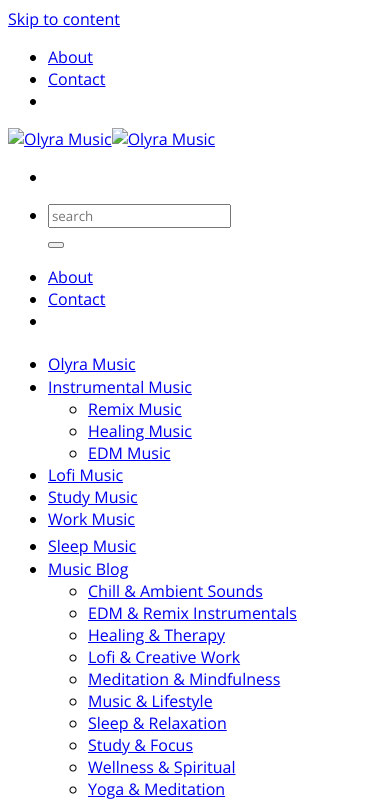Open the Meditation & Mindfulness category
The width and height of the screenshot is (375, 812).
click(x=184, y=679)
